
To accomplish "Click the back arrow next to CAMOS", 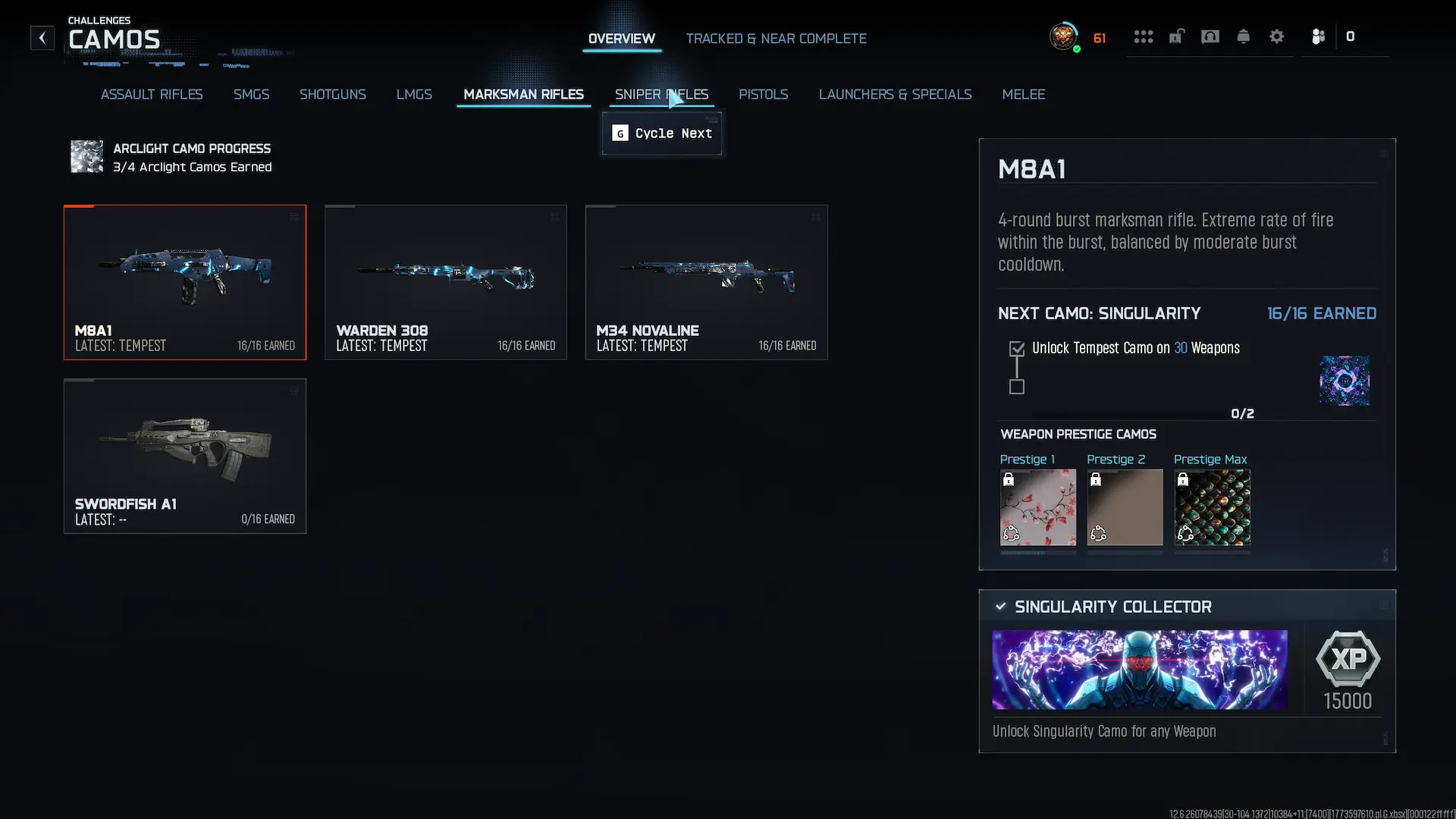I will click(42, 38).
